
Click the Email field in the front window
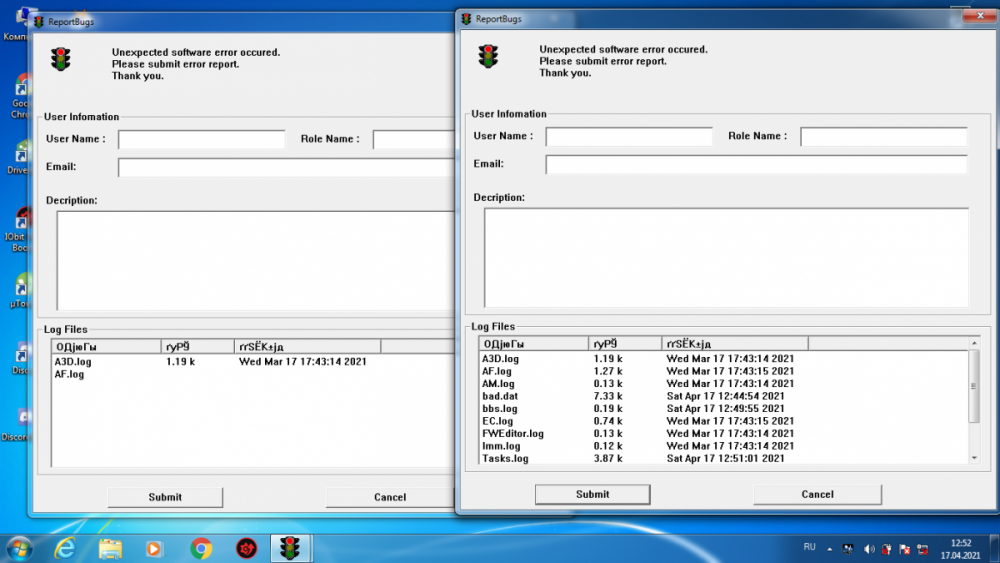756,164
